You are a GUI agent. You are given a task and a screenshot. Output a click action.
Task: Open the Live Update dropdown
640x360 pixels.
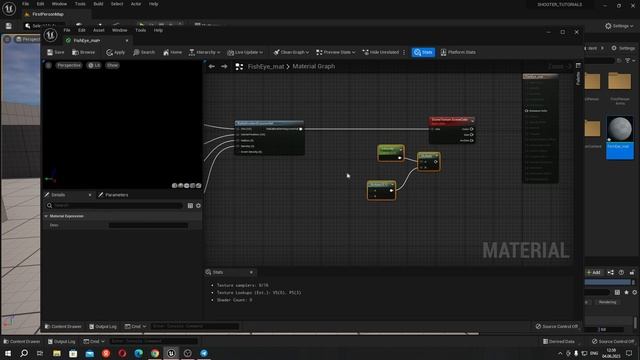(245, 52)
